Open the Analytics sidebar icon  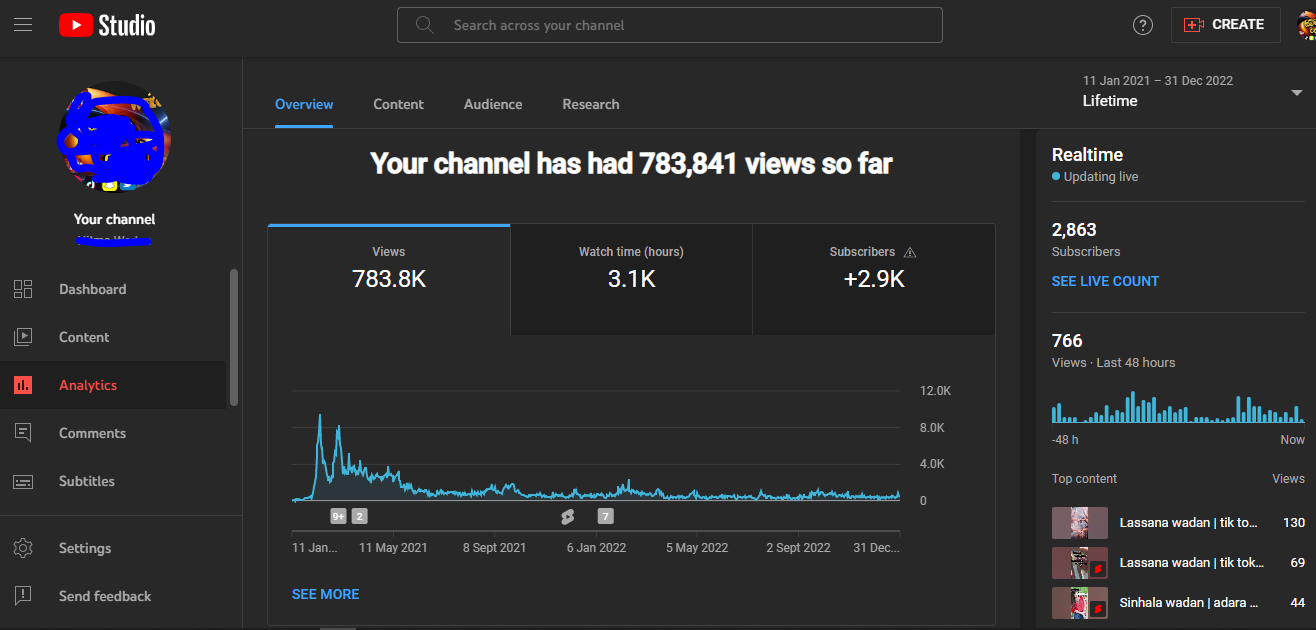pos(23,385)
